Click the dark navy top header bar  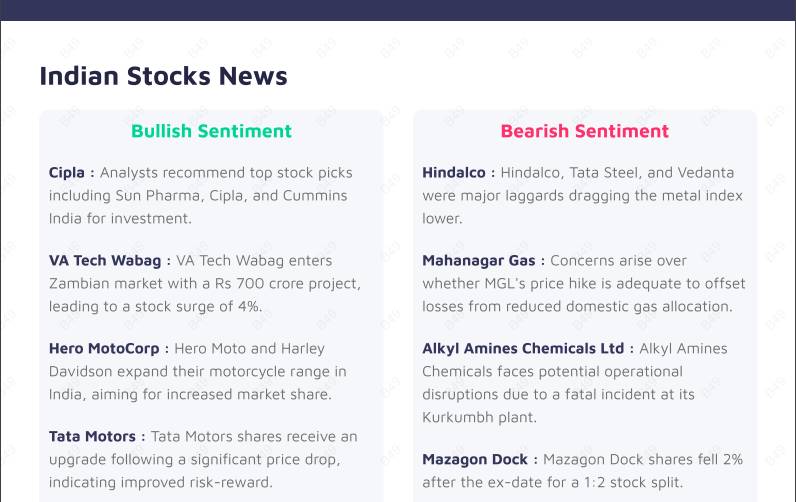398,10
